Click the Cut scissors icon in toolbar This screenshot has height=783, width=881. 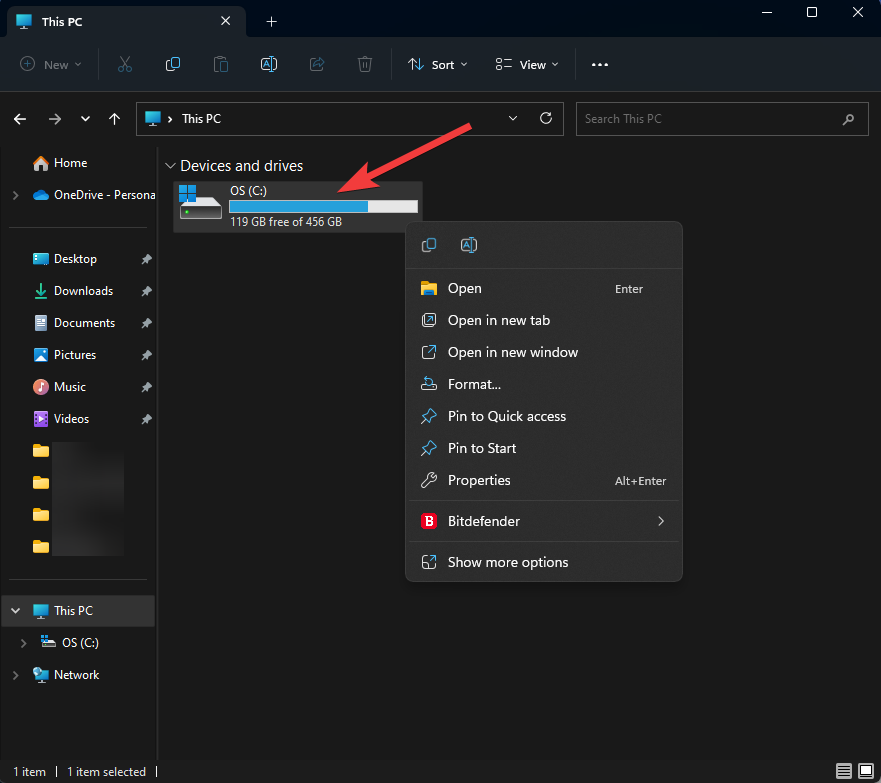[125, 64]
